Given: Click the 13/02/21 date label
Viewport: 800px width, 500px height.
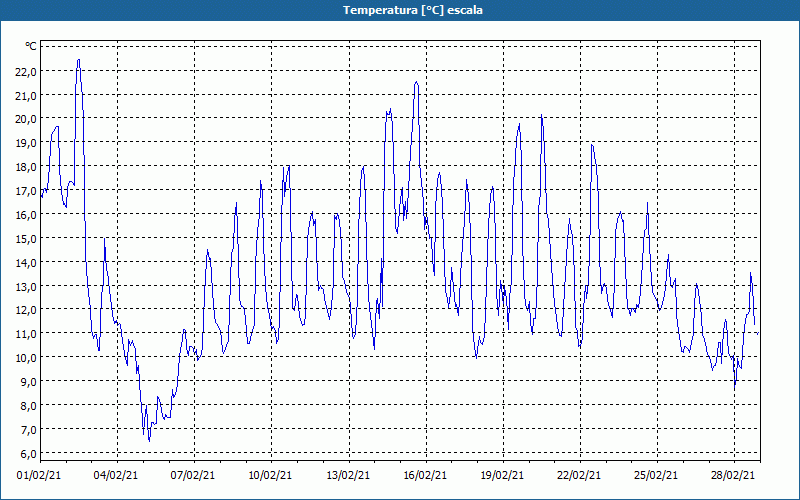Looking at the screenshot, I should coord(348,476).
